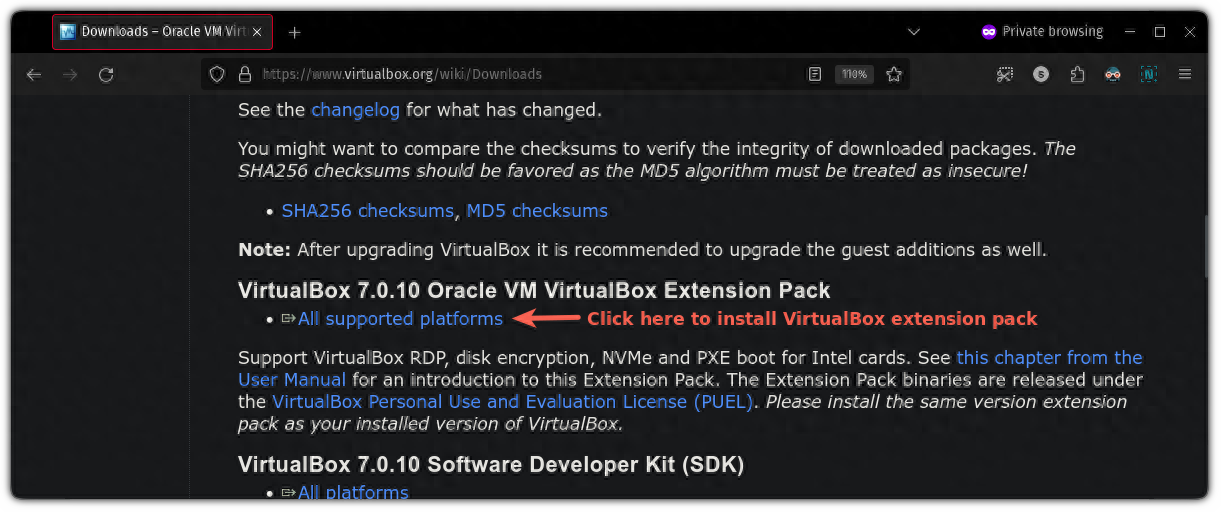This screenshot has width=1221, height=512.
Task: Reload the current page
Action: 106,75
